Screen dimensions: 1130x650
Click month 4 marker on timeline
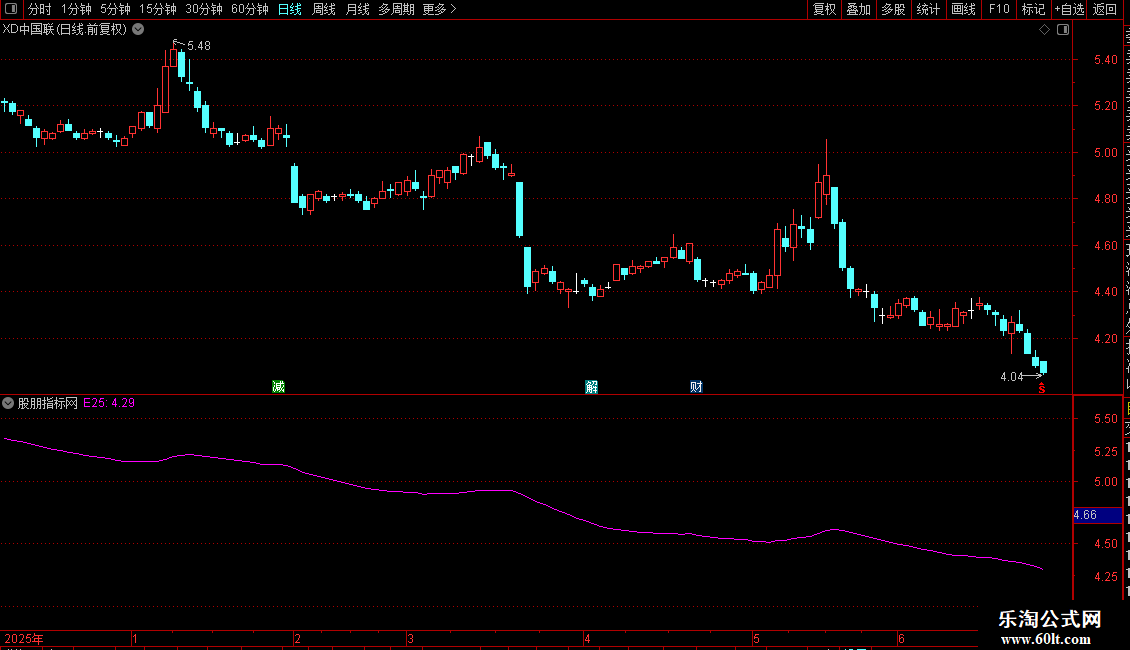point(587,638)
